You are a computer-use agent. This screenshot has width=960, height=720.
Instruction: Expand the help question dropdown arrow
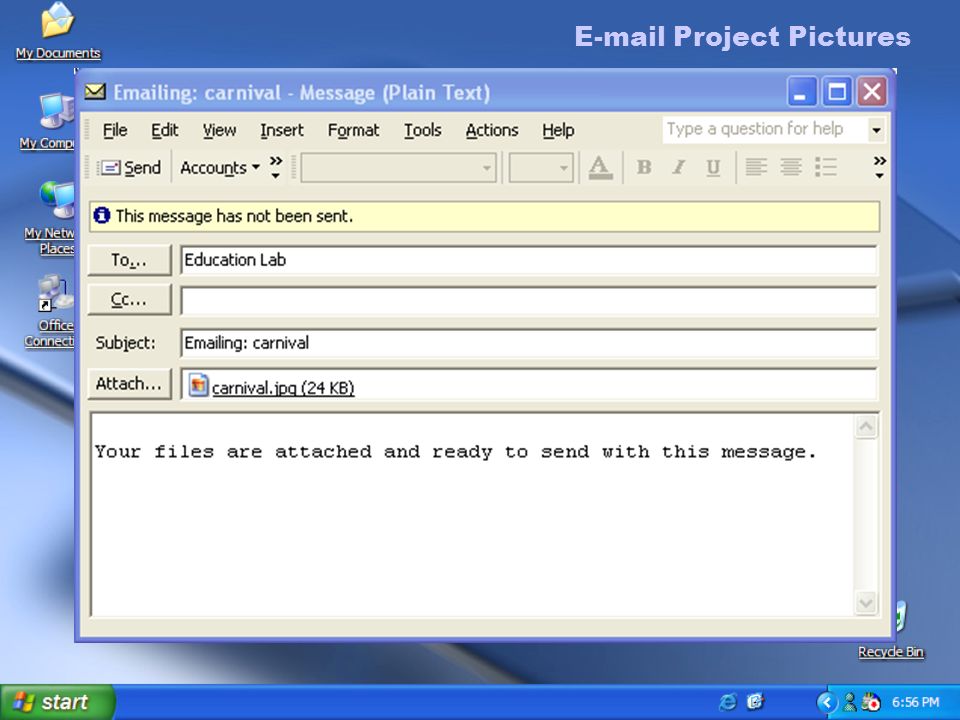tap(876, 130)
